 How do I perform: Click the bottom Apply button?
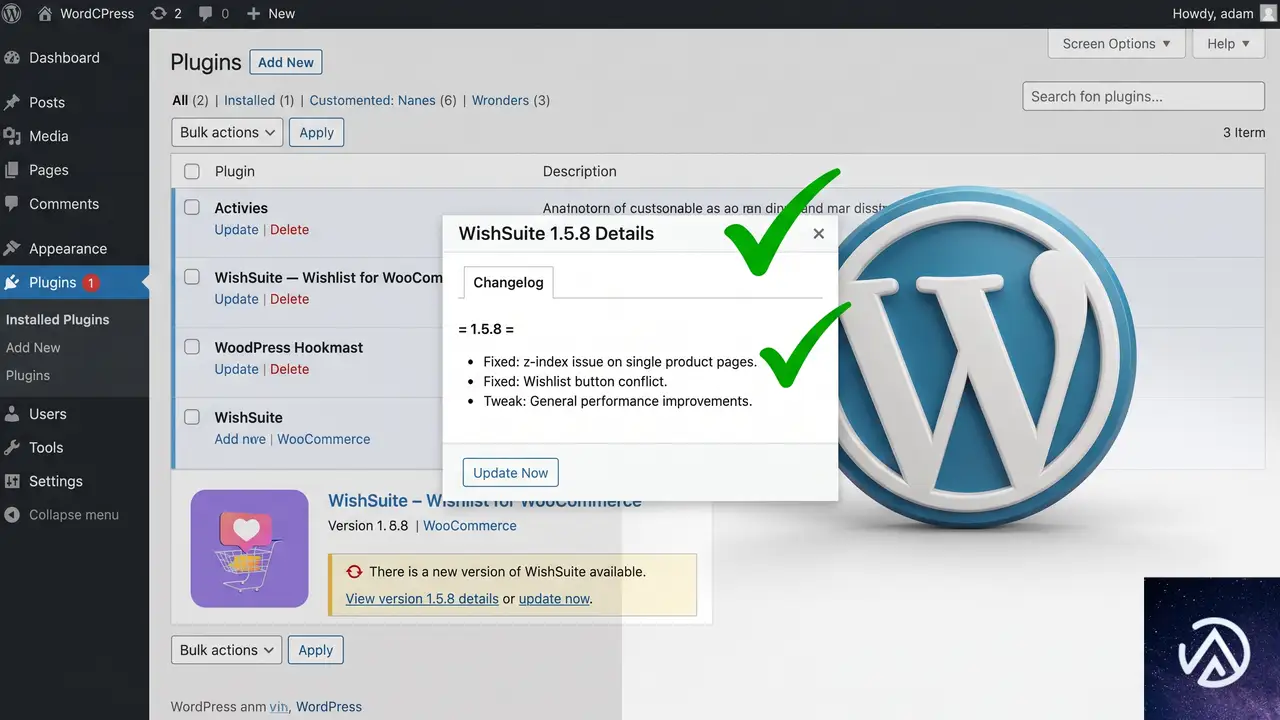pos(316,650)
